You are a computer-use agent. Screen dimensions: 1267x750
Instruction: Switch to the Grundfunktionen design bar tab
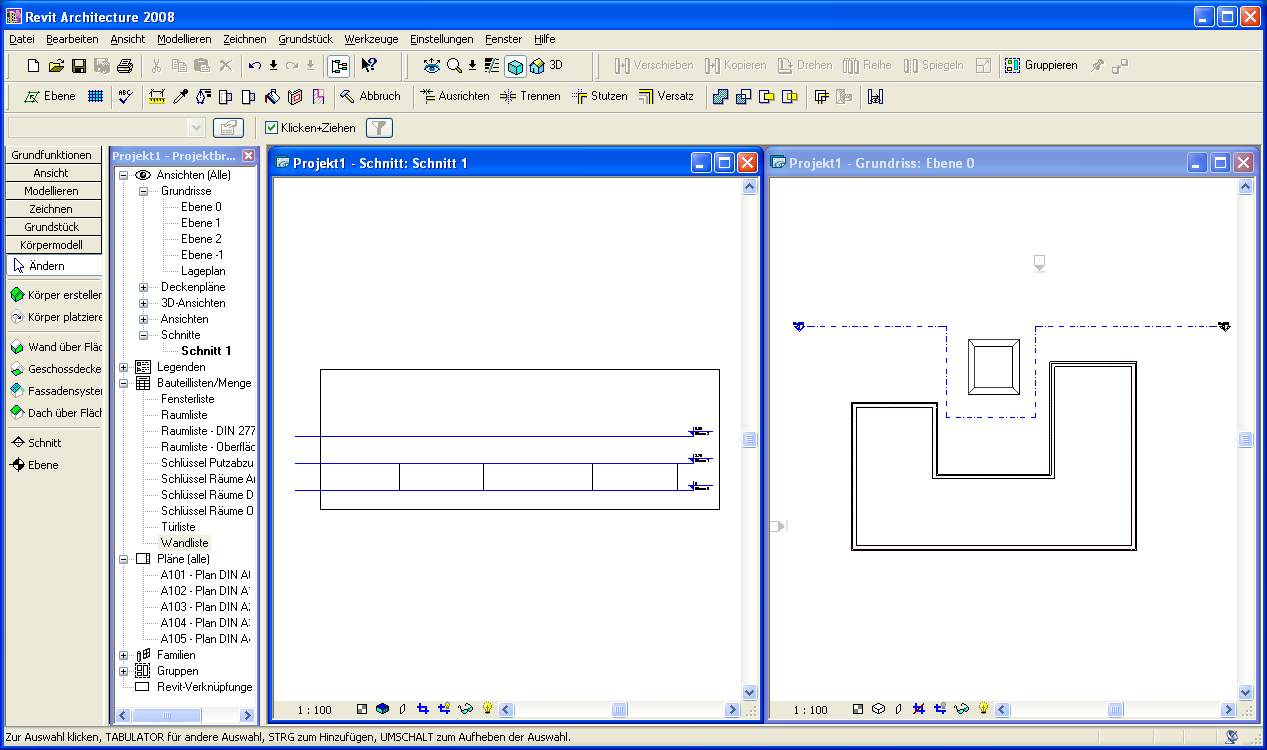54,155
